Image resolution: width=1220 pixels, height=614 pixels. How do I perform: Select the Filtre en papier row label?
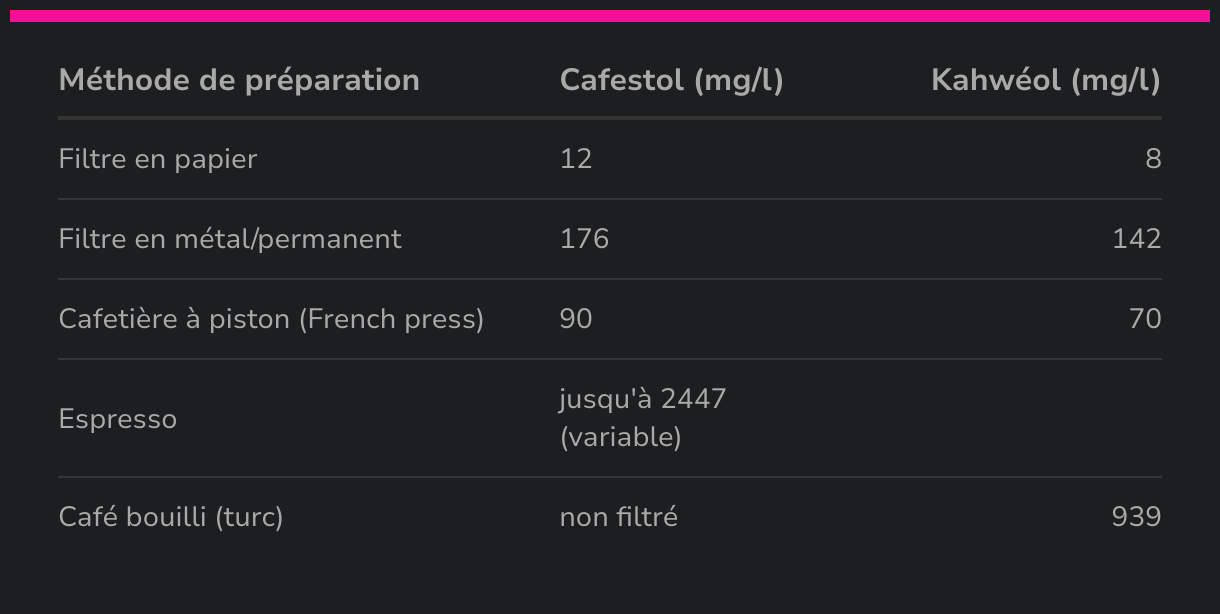(158, 159)
